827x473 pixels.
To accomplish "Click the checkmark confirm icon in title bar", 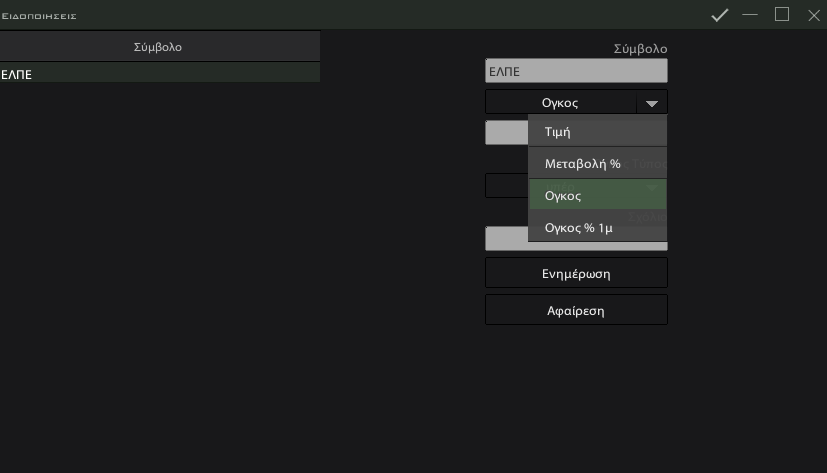I will coord(719,15).
